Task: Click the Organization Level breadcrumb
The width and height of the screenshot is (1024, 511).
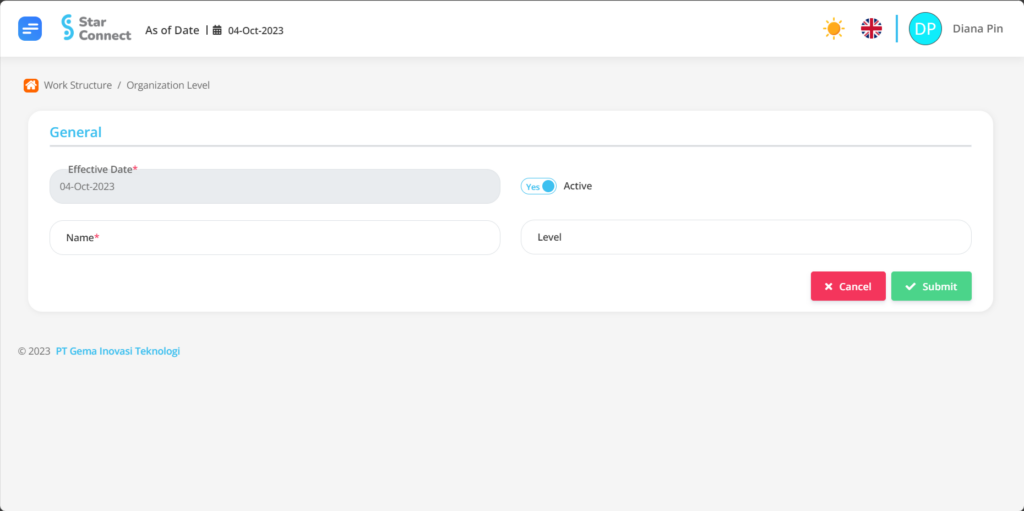Action: coord(168,85)
